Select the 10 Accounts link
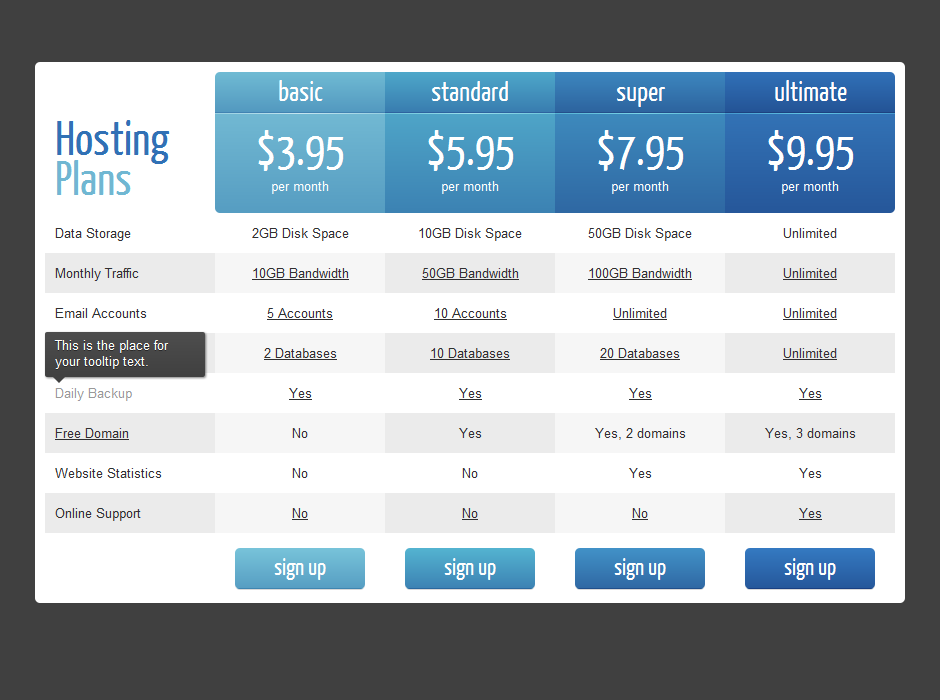Screen dimensions: 940x700 [x=470, y=313]
